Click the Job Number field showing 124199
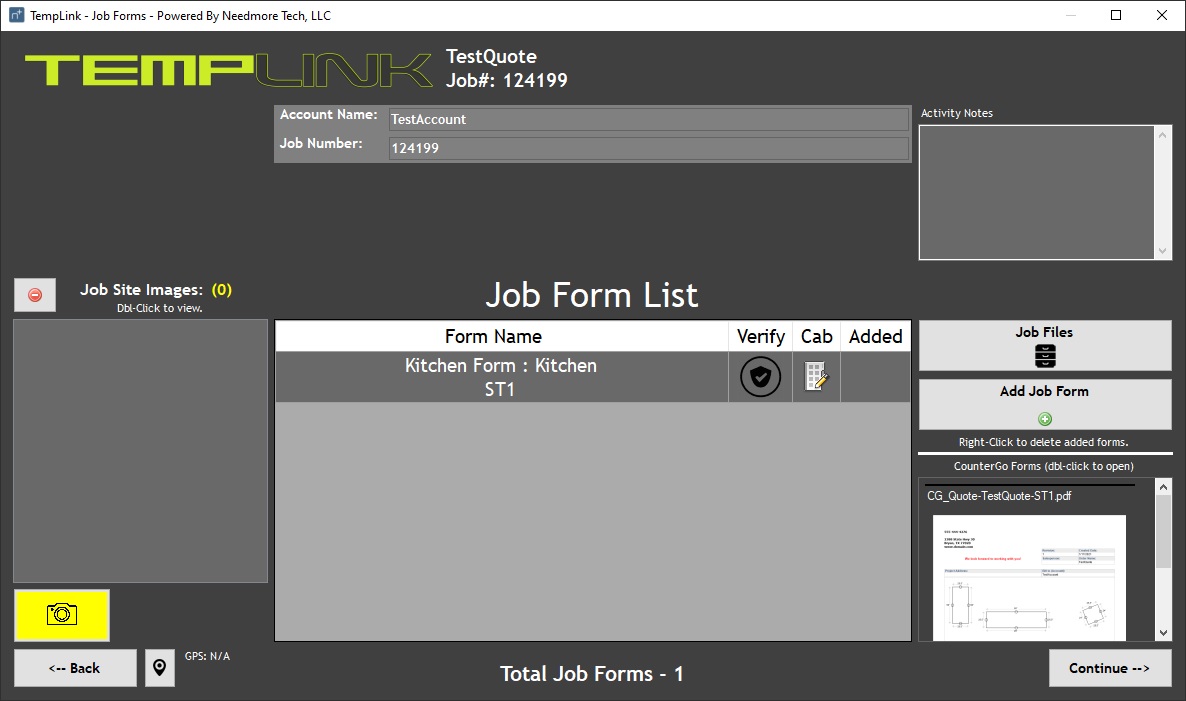This screenshot has height=701, width=1186. [x=648, y=147]
